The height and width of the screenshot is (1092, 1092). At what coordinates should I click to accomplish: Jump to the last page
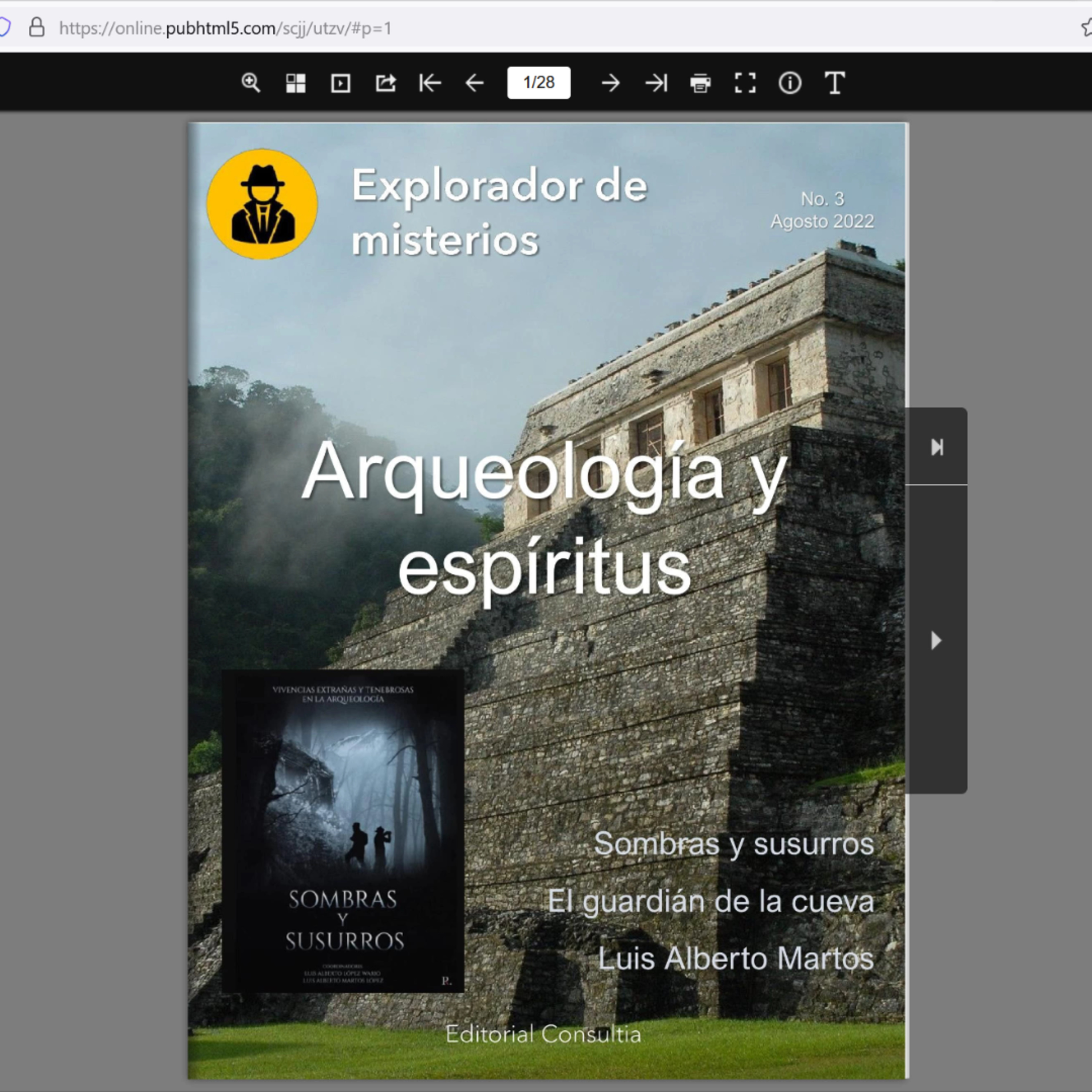pyautogui.click(x=656, y=83)
